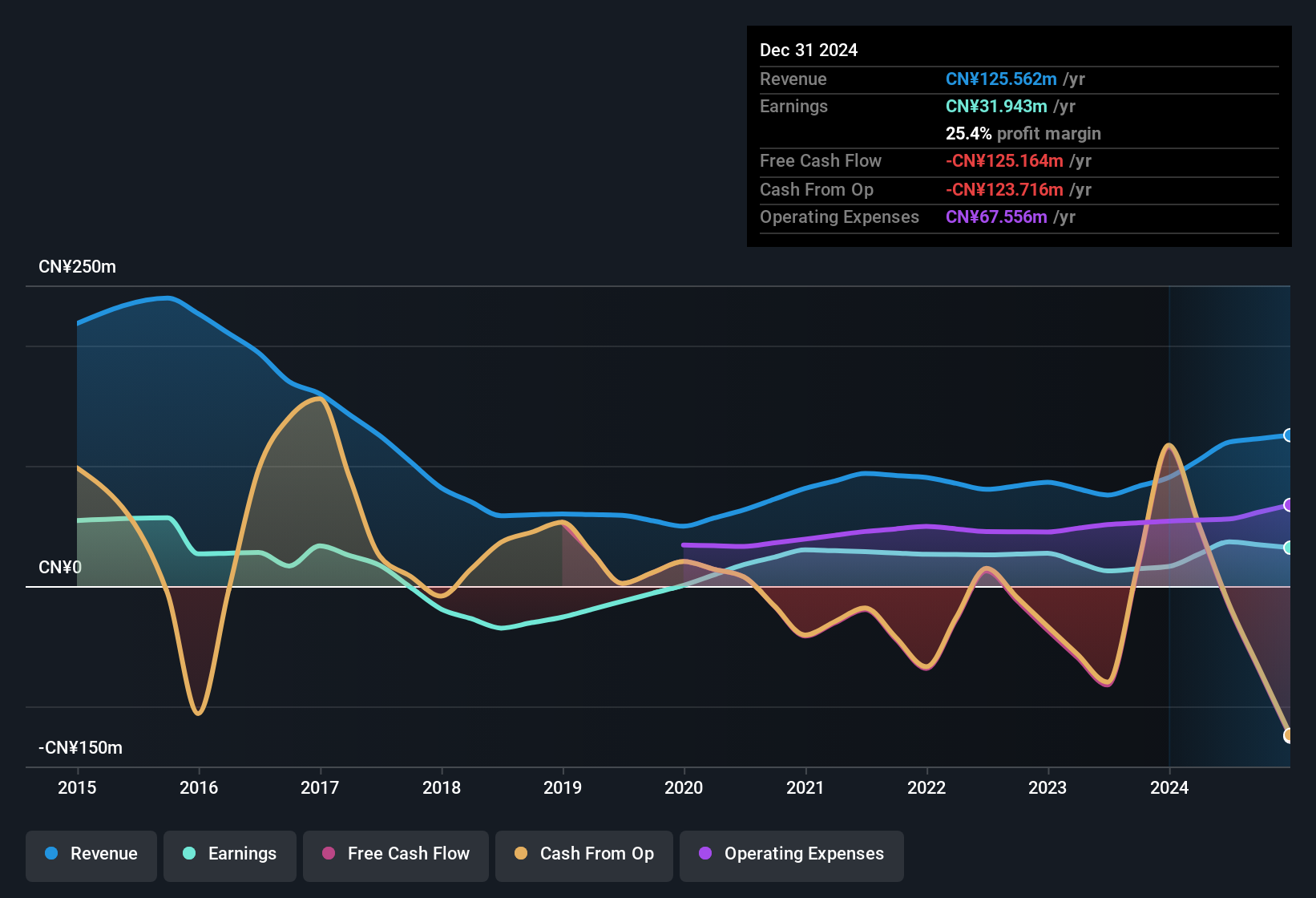Click the pink Free Cash Flow legend dot

click(326, 854)
